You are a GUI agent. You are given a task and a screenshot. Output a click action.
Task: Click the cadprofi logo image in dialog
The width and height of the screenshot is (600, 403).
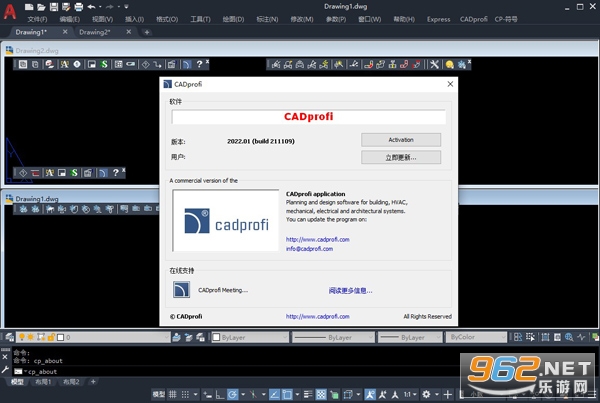coord(226,220)
